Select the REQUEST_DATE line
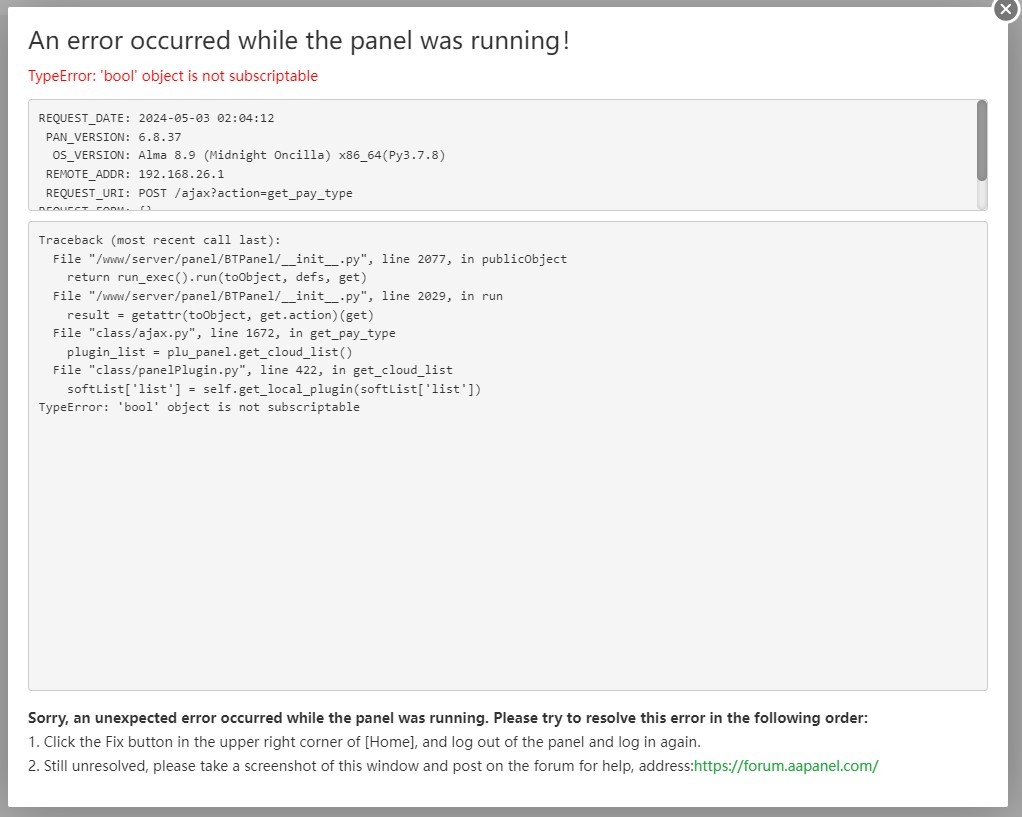The height and width of the screenshot is (817, 1022). pyautogui.click(x=156, y=118)
